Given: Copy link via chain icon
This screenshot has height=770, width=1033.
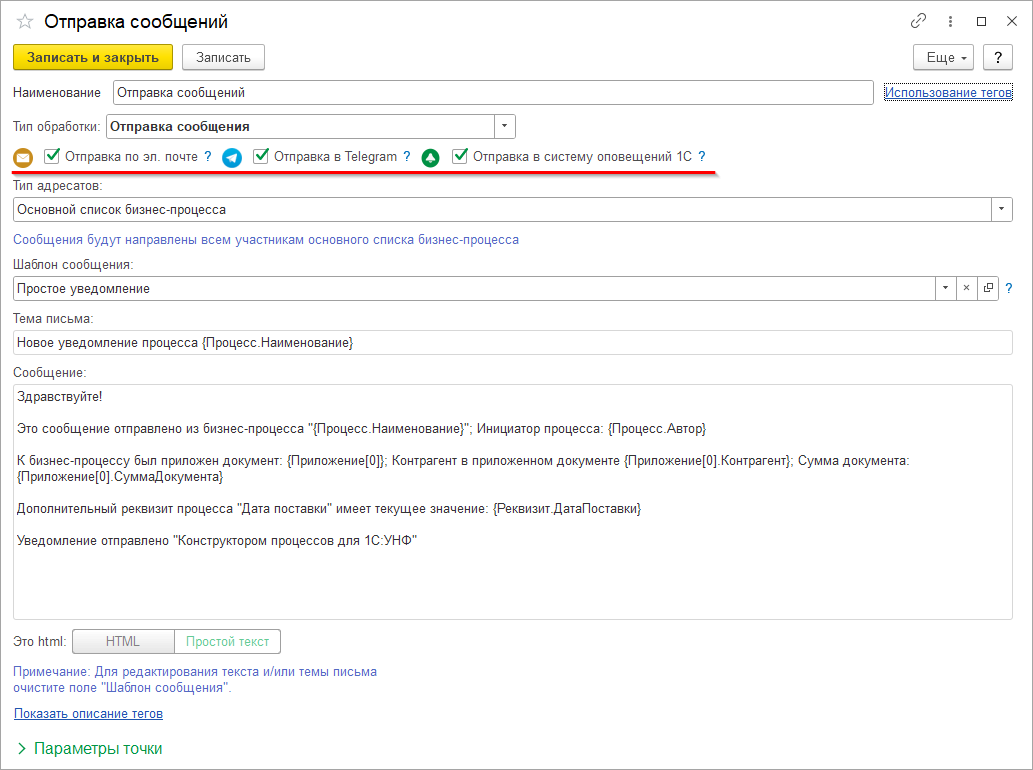Looking at the screenshot, I should [918, 21].
